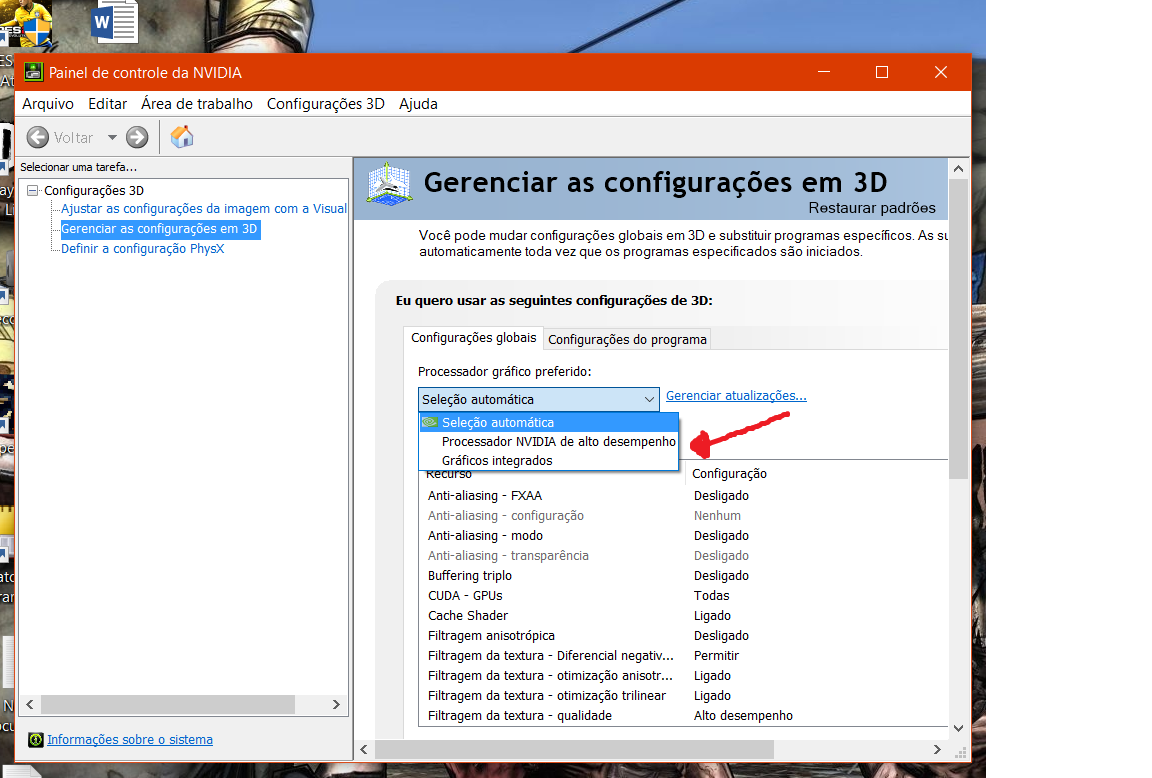Click the Voltar back arrow icon
Viewport: 1152px width, 778px height.
pos(37,137)
